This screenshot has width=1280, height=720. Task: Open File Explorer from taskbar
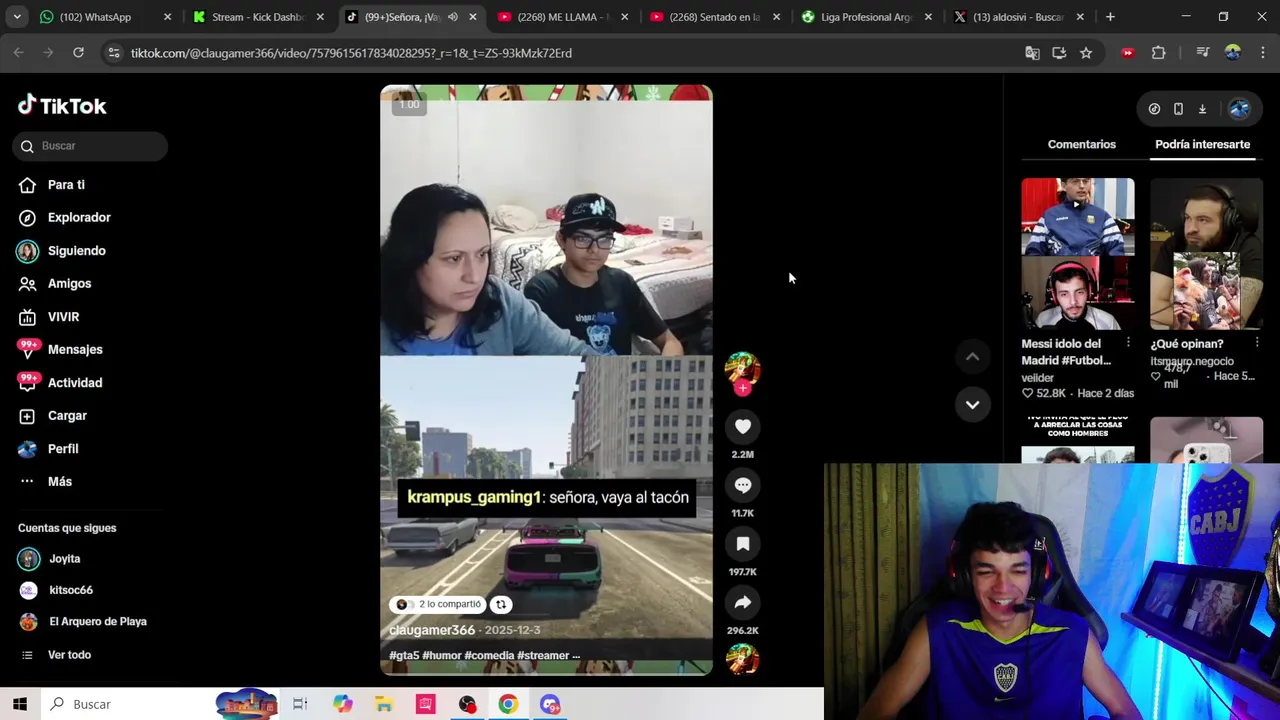pos(384,704)
